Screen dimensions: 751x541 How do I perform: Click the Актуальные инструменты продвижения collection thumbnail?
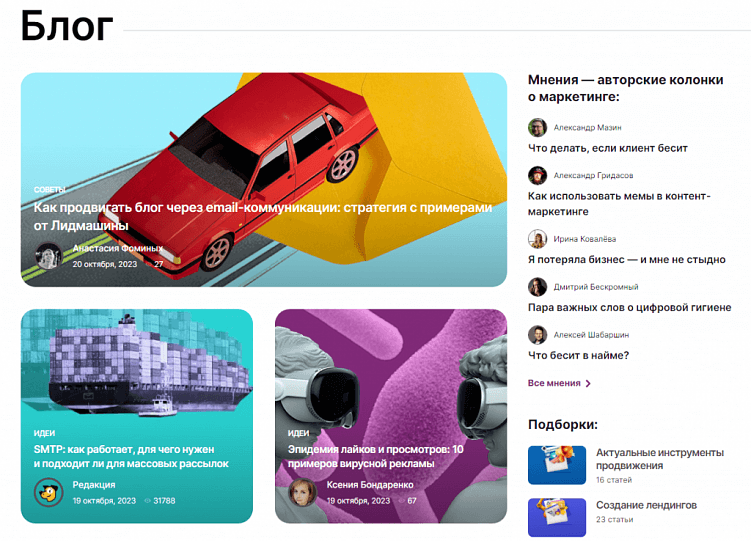tap(557, 465)
